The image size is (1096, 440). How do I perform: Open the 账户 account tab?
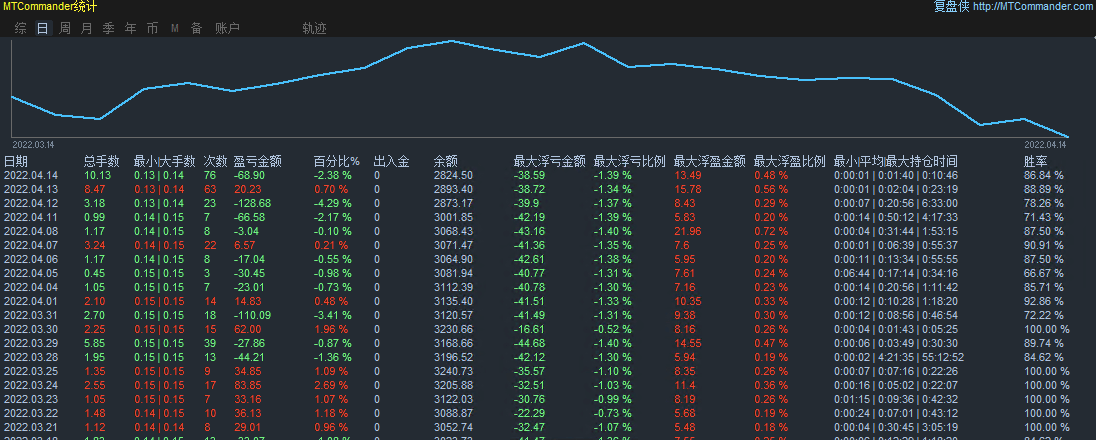pyautogui.click(x=227, y=29)
